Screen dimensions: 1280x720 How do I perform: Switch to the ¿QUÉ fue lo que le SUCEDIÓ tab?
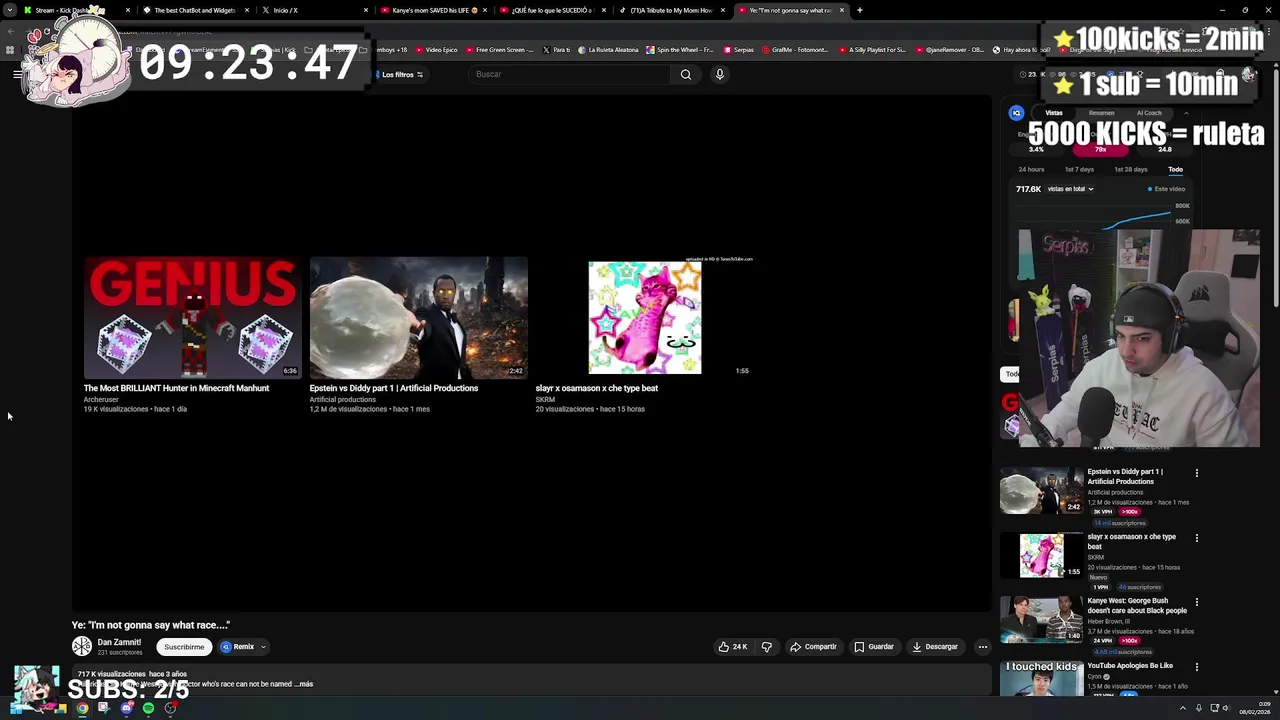tap(552, 10)
